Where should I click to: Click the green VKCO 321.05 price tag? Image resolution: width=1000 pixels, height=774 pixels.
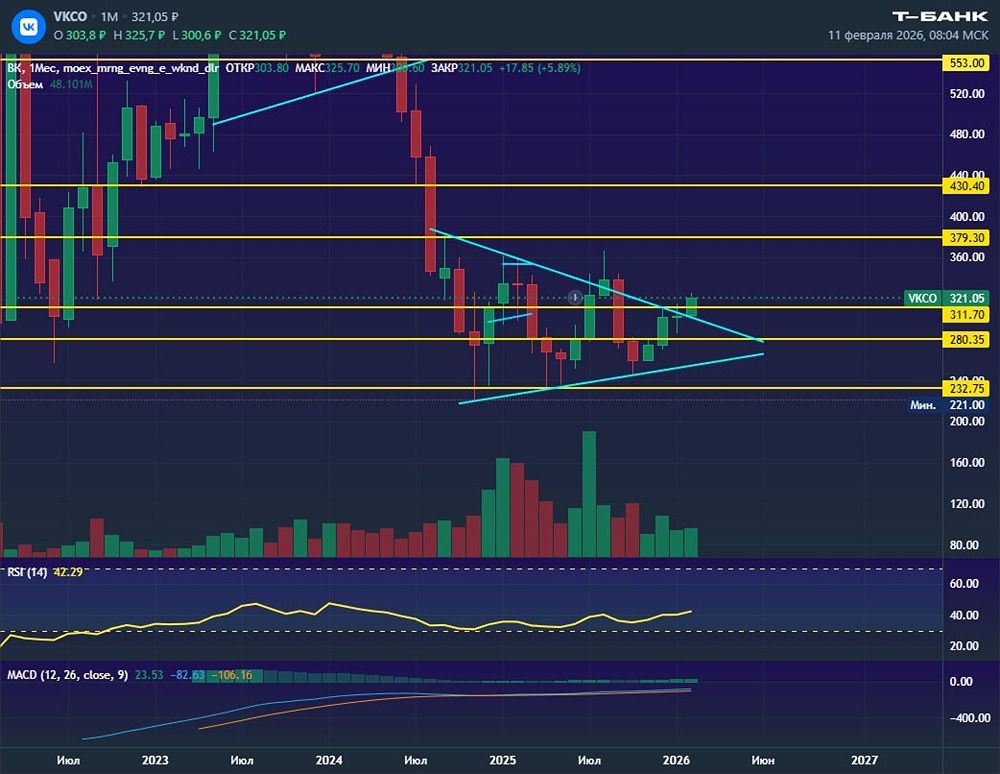click(946, 298)
